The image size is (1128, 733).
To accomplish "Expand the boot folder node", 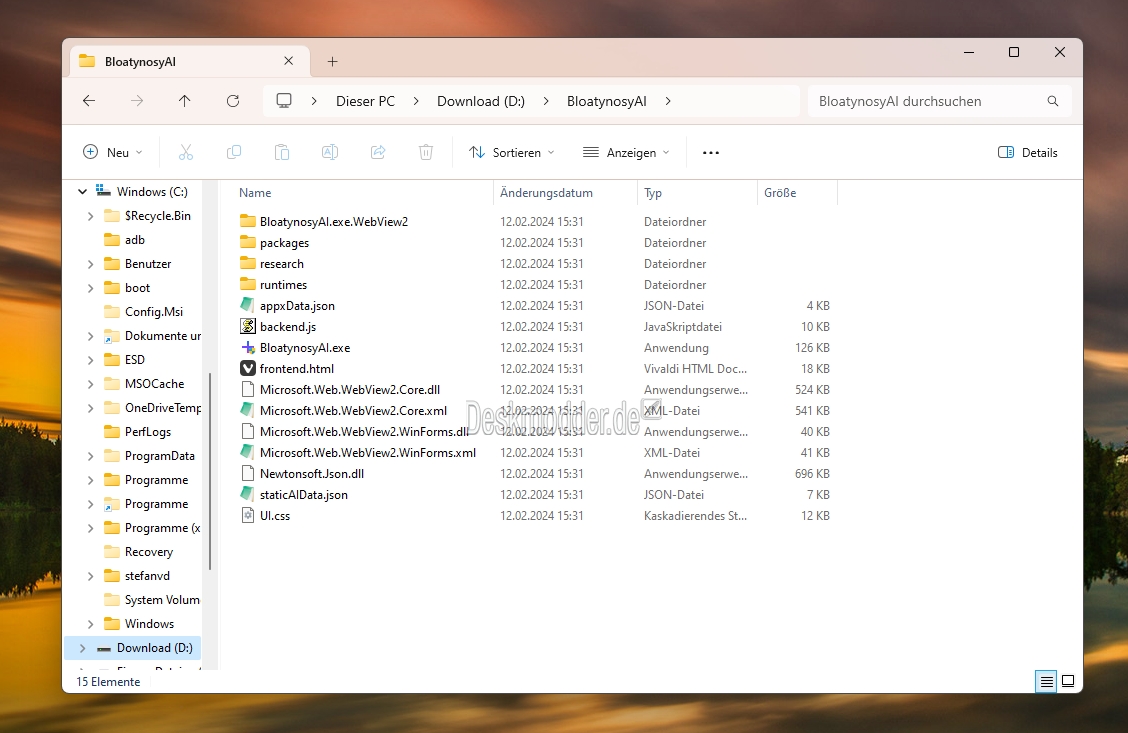I will (x=90, y=288).
